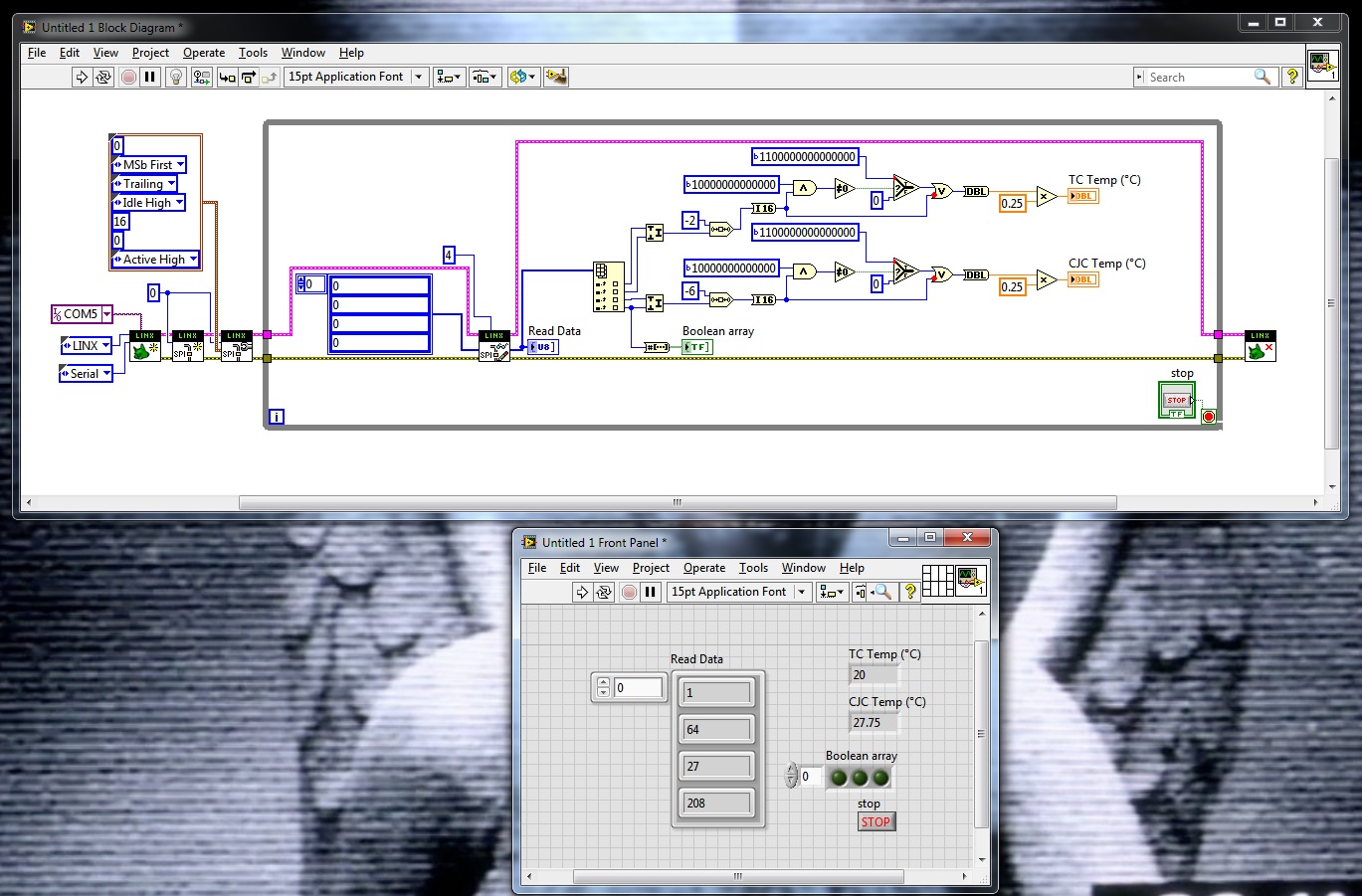This screenshot has width=1362, height=896.
Task: Open Block Diagram font dropdown
Action: click(356, 77)
